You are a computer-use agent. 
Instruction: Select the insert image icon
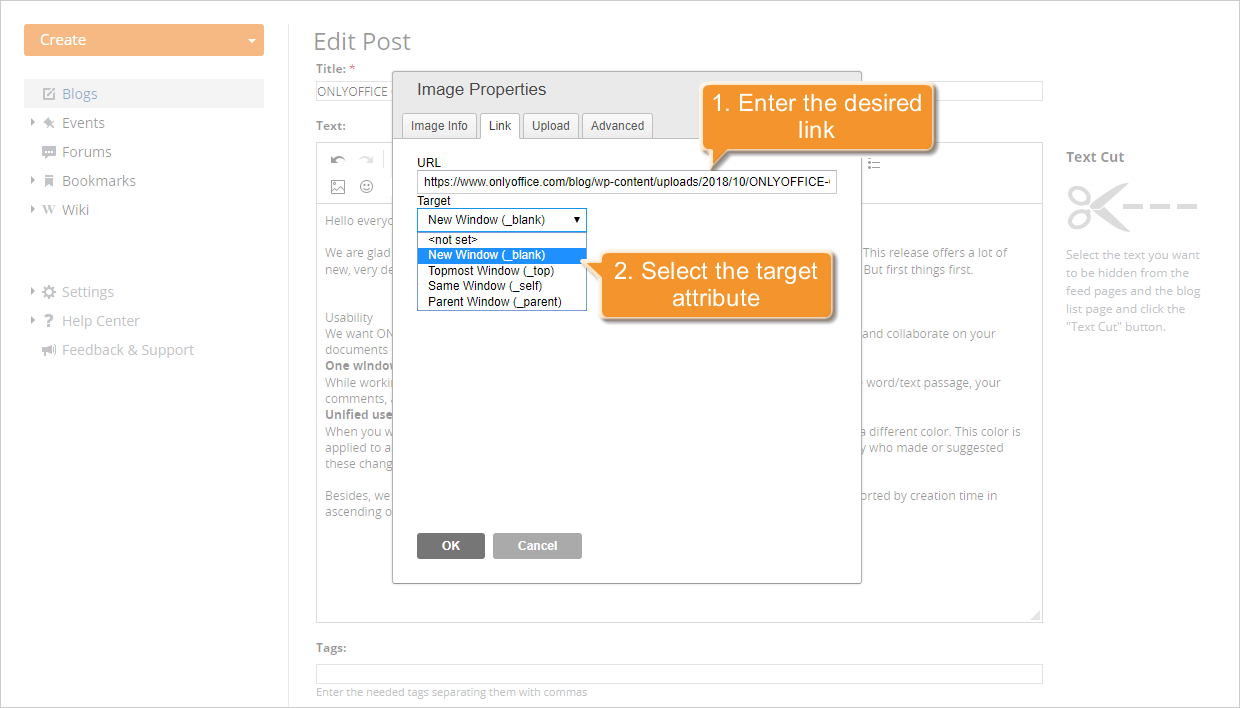point(338,186)
